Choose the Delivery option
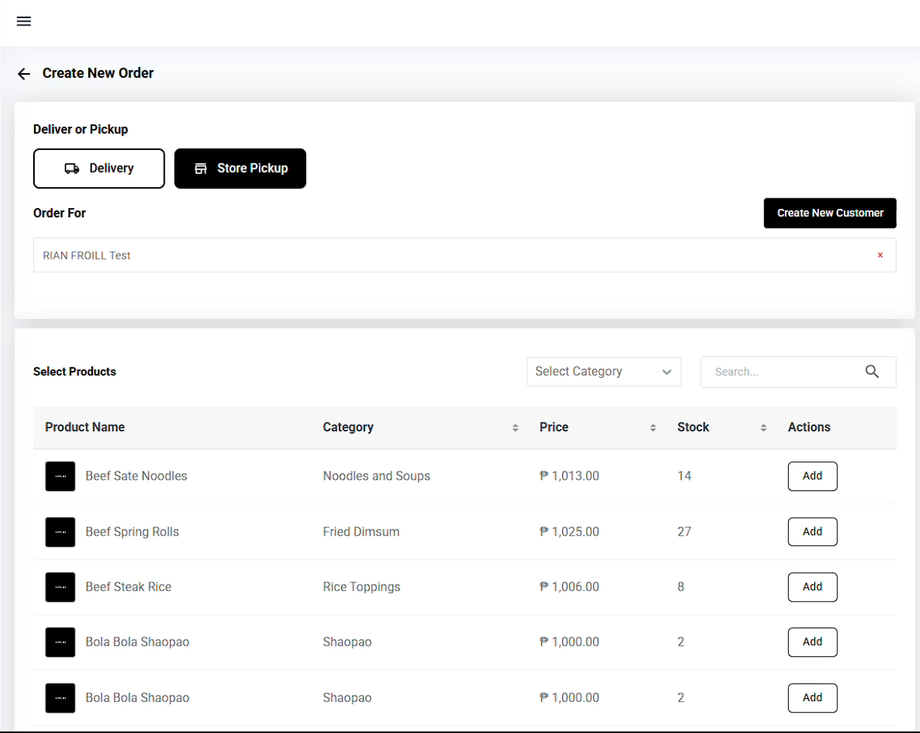920x733 pixels. pyautogui.click(x=99, y=169)
